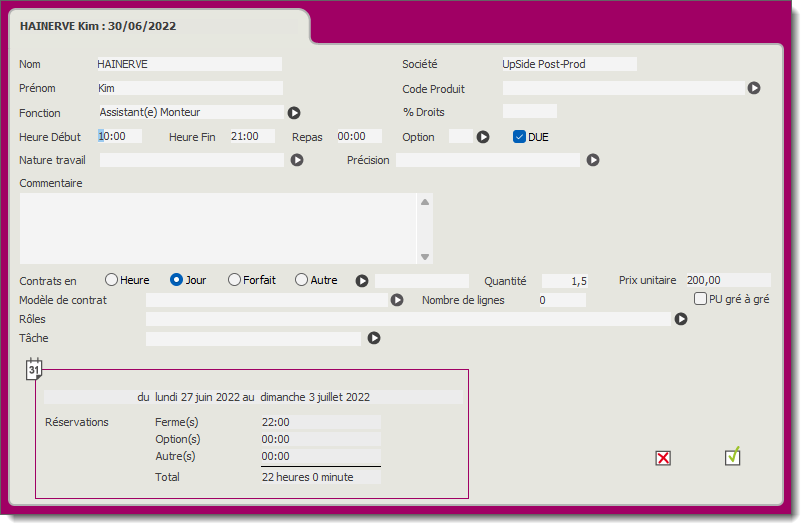Click into the Commentaire text area
807x530 pixels.
tap(218, 228)
